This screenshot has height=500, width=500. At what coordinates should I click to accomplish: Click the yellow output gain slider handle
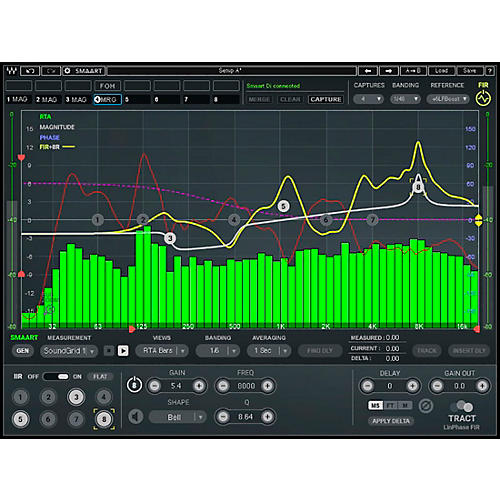tap(478, 220)
